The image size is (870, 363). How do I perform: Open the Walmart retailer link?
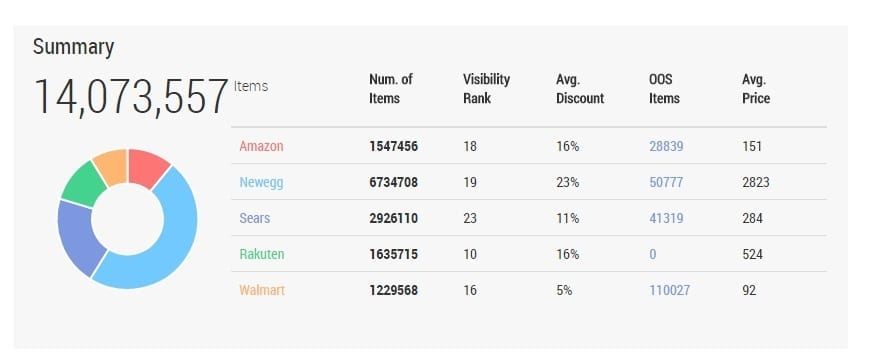(x=262, y=290)
